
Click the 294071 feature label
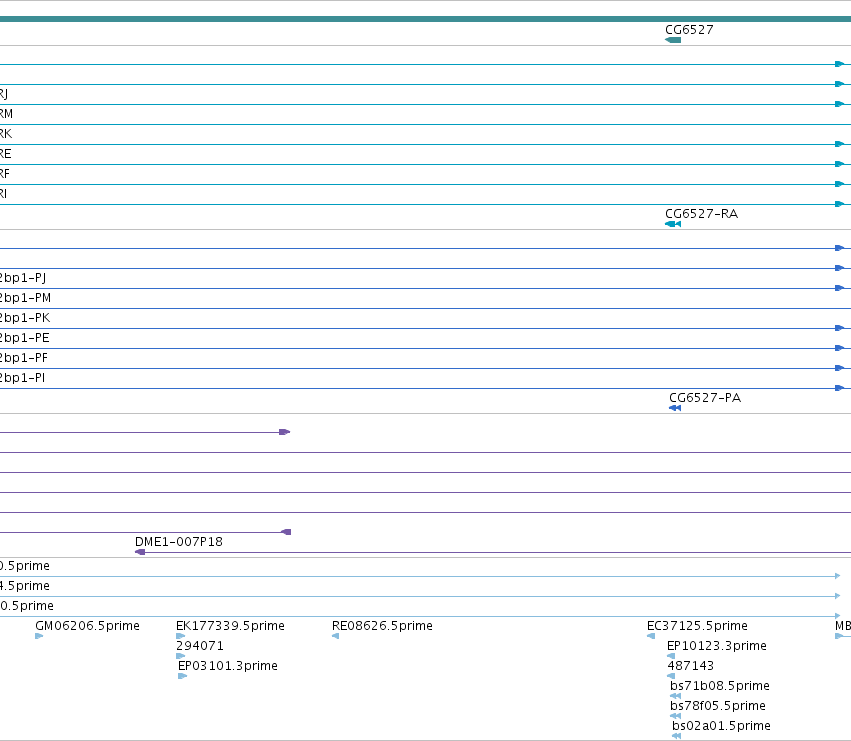tap(200, 646)
